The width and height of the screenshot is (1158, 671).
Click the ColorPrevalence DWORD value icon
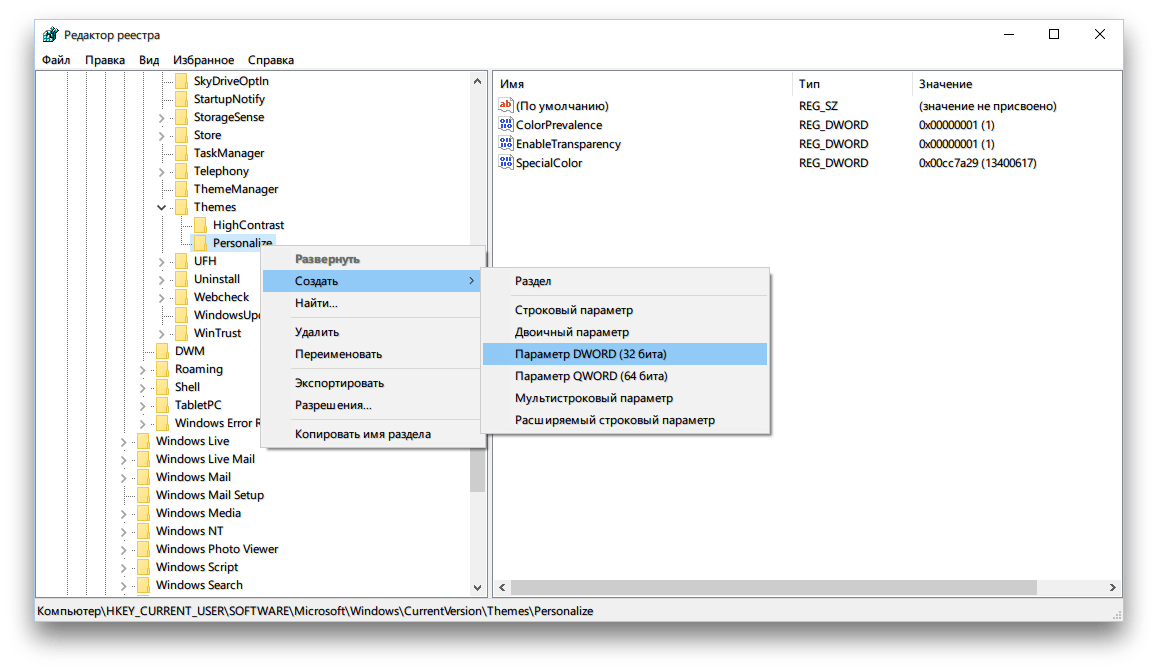(506, 124)
